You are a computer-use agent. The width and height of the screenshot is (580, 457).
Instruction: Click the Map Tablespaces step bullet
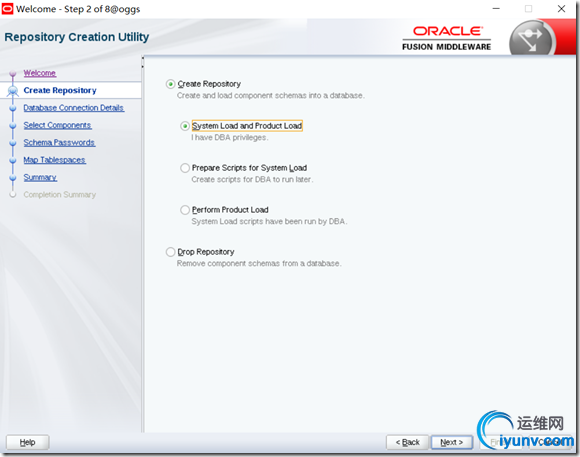(13, 160)
